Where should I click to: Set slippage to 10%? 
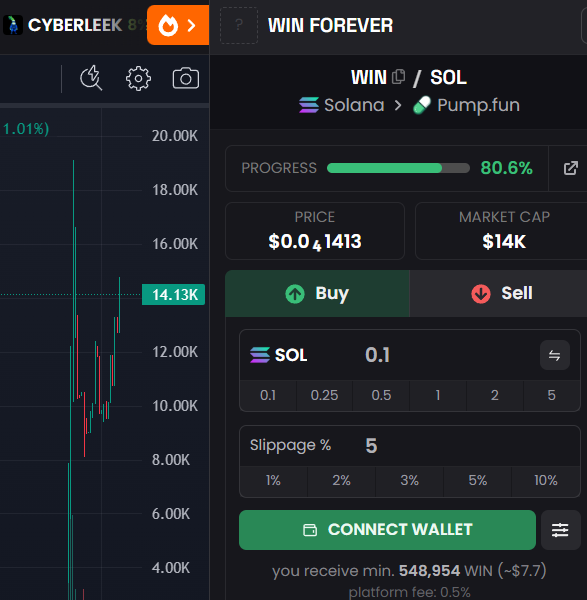[x=546, y=481]
